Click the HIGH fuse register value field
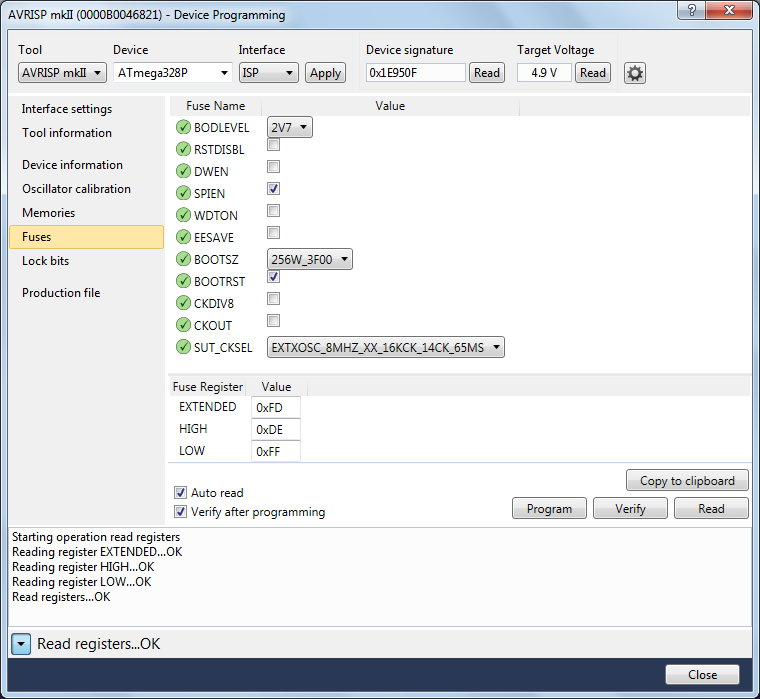Viewport: 760px width, 699px height. point(275,429)
